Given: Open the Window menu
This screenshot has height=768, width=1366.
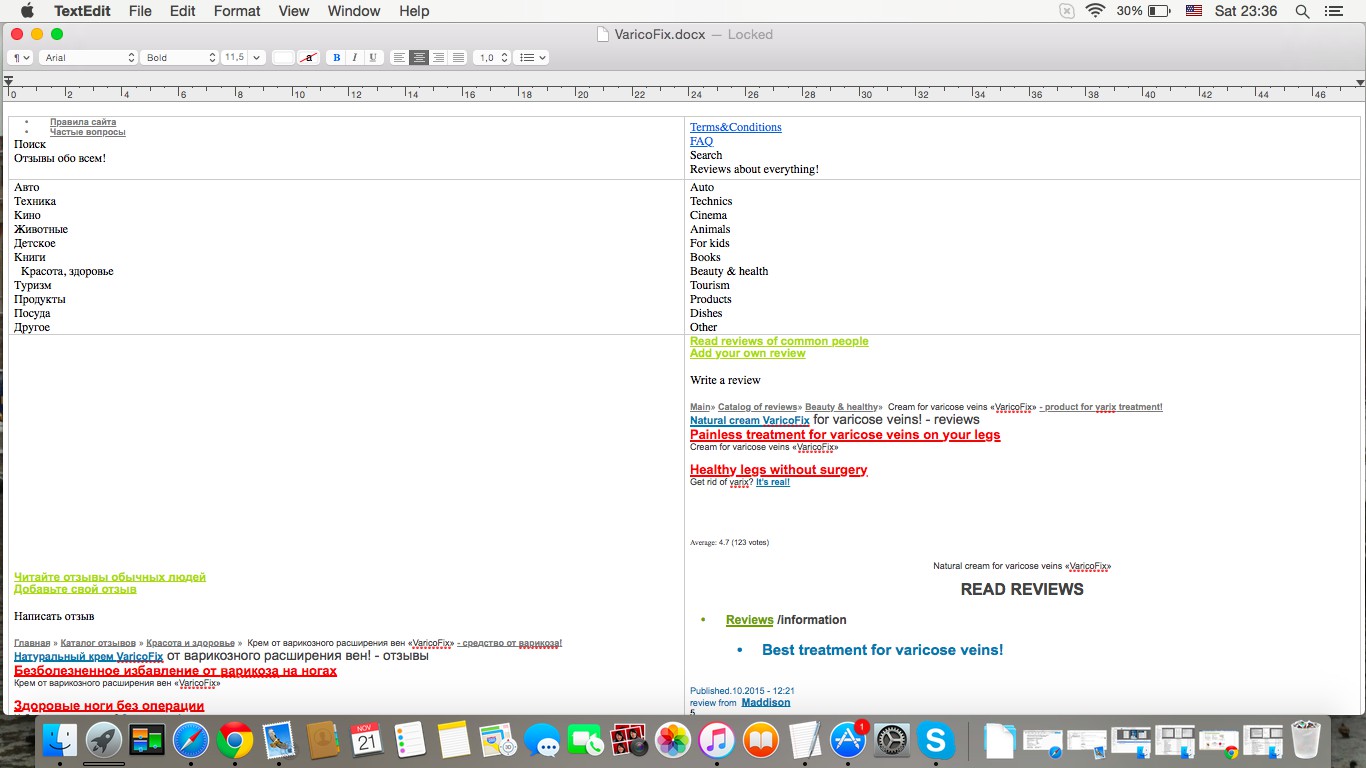Looking at the screenshot, I should coord(354,11).
